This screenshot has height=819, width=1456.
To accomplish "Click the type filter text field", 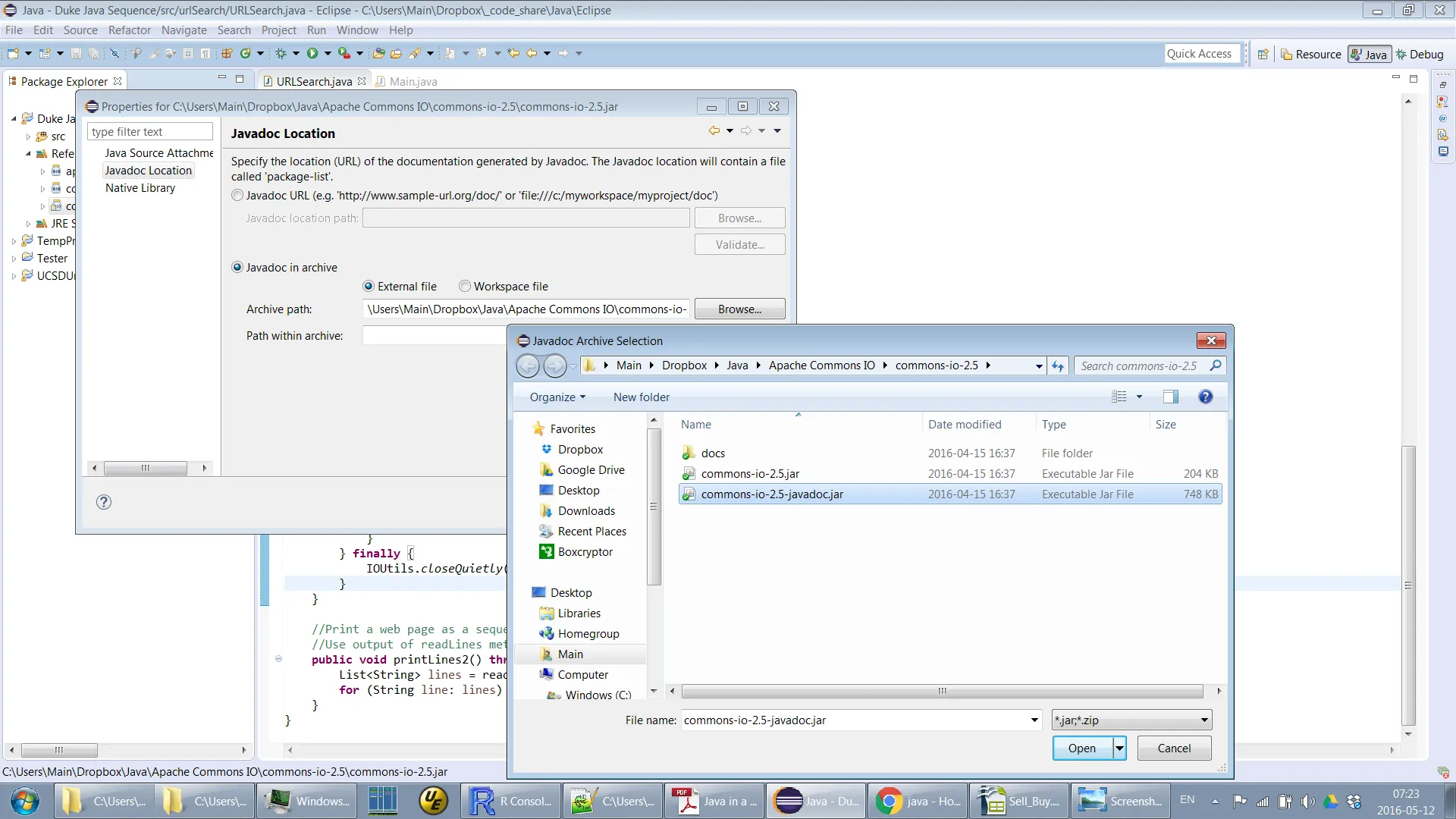I will click(x=150, y=131).
